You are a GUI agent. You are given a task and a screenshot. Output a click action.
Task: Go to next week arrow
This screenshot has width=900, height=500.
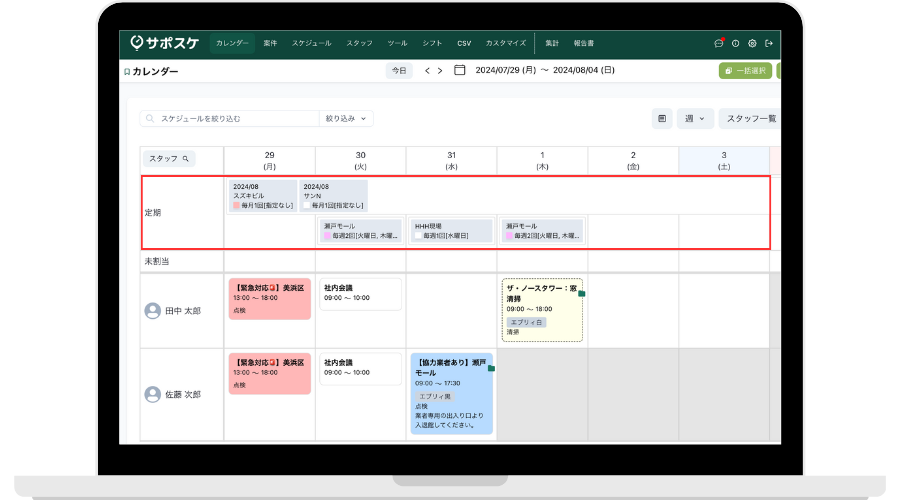440,71
